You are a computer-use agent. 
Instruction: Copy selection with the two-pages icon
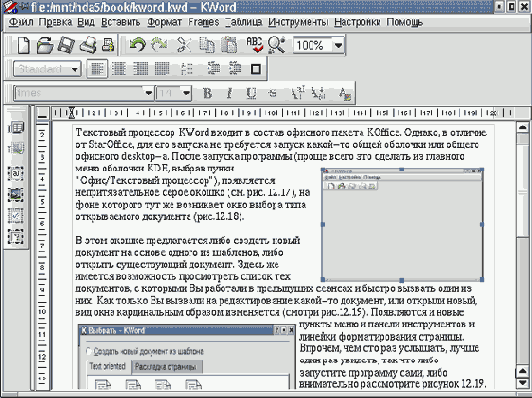pos(207,45)
